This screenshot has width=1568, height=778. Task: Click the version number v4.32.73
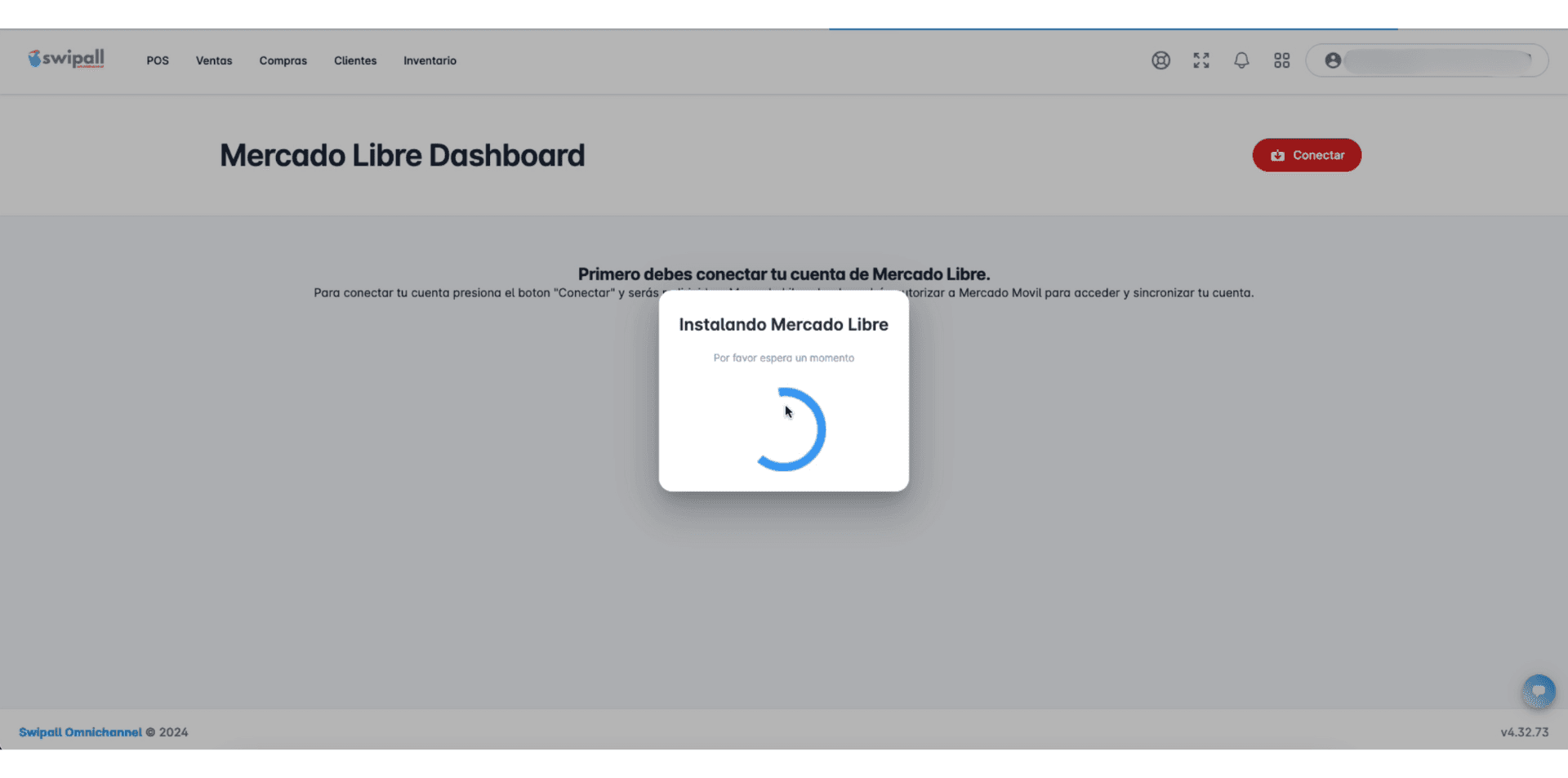[1524, 732]
